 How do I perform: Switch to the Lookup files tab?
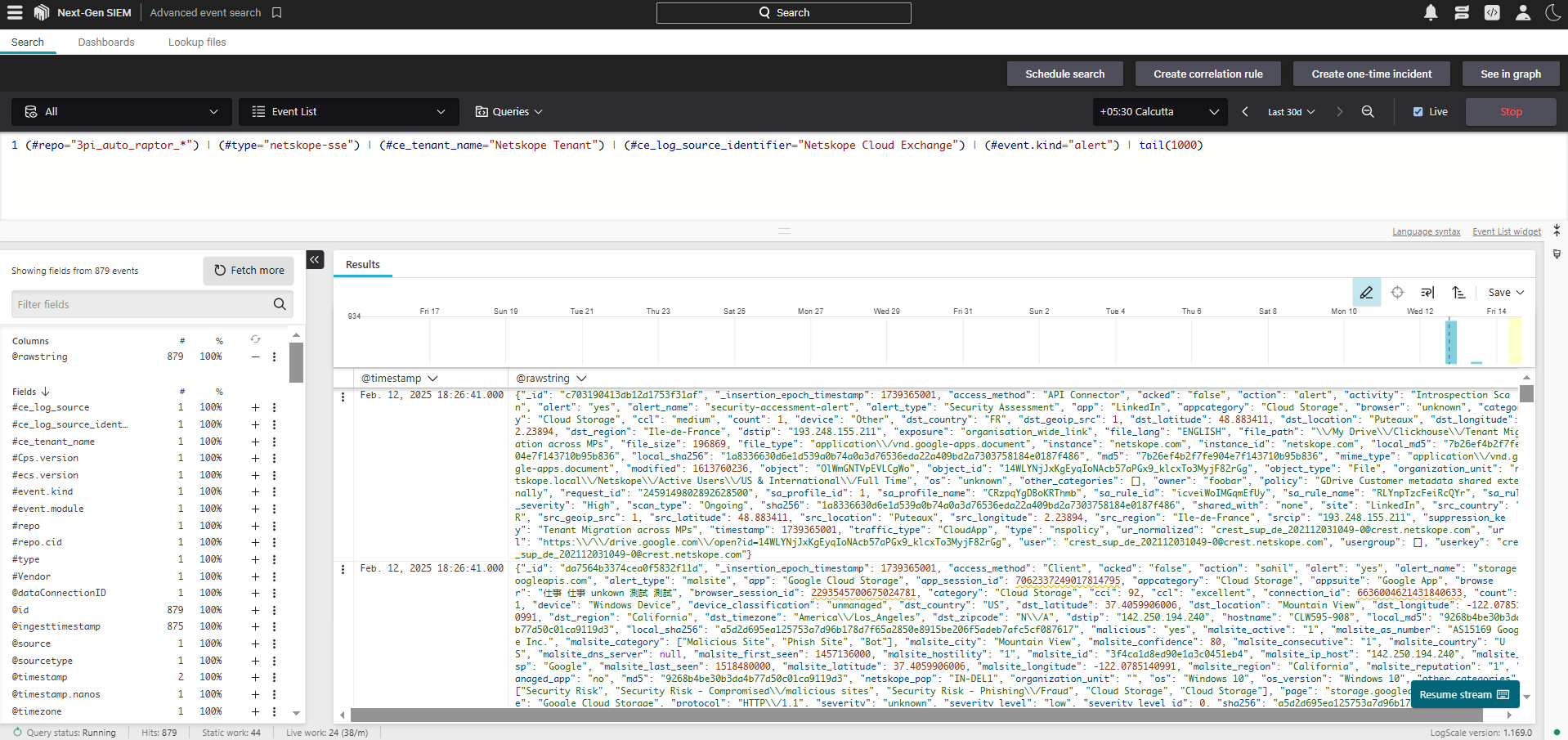[x=197, y=43]
